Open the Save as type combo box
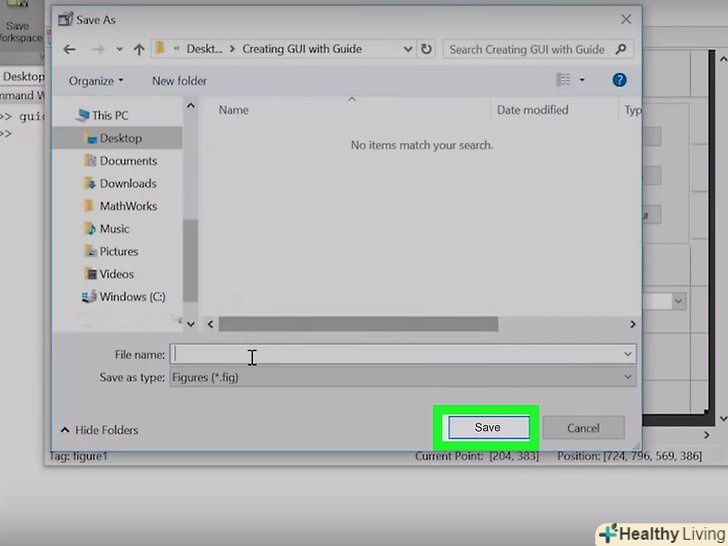Viewport: 728px width, 546px height. [403, 377]
